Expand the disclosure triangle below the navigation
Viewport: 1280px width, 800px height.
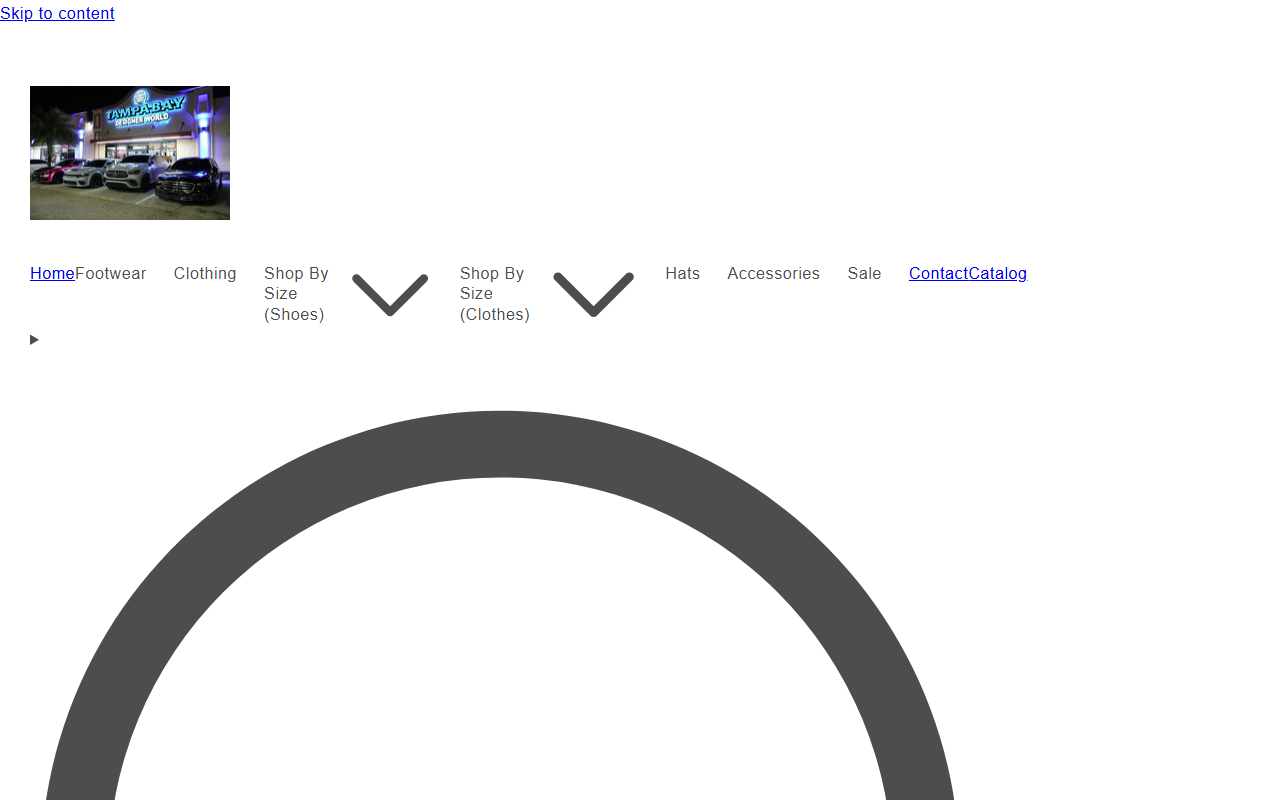(34, 340)
